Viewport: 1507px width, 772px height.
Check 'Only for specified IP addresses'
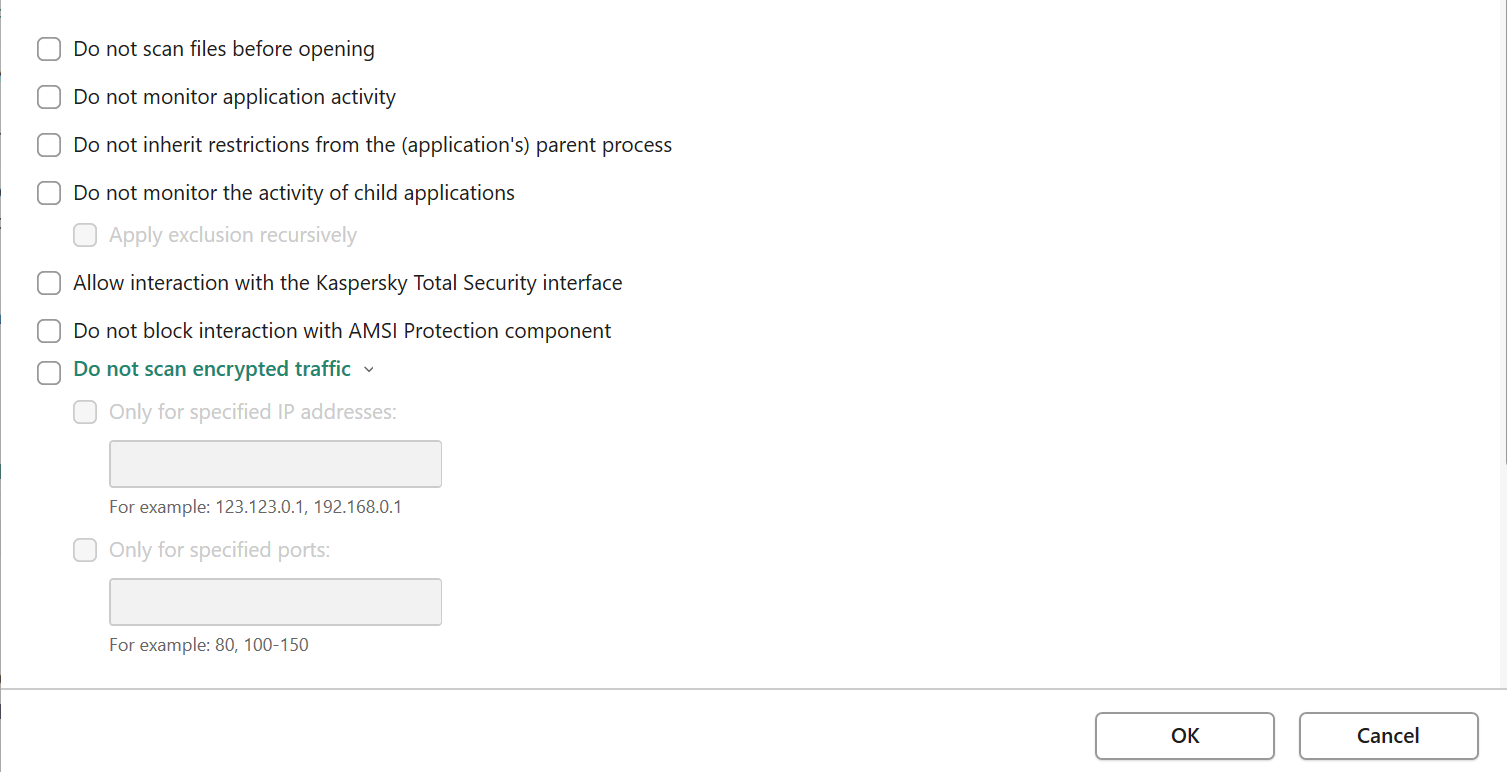click(85, 411)
